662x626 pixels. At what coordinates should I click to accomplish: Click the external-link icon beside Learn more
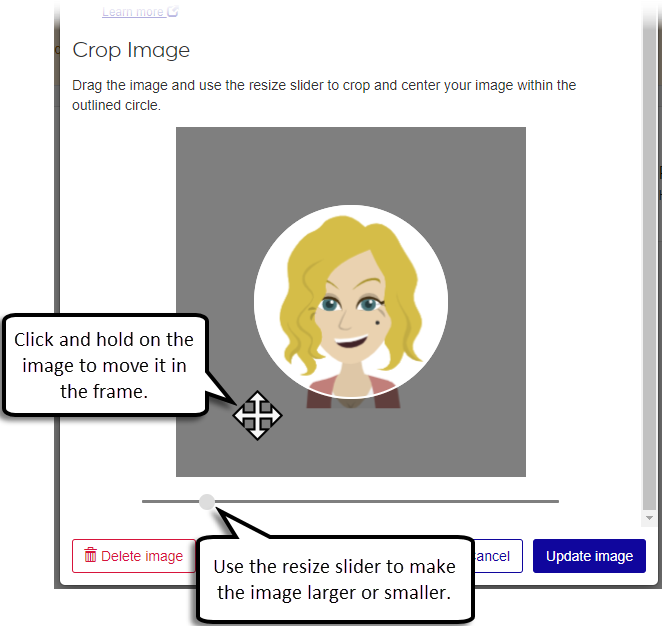pyautogui.click(x=173, y=11)
